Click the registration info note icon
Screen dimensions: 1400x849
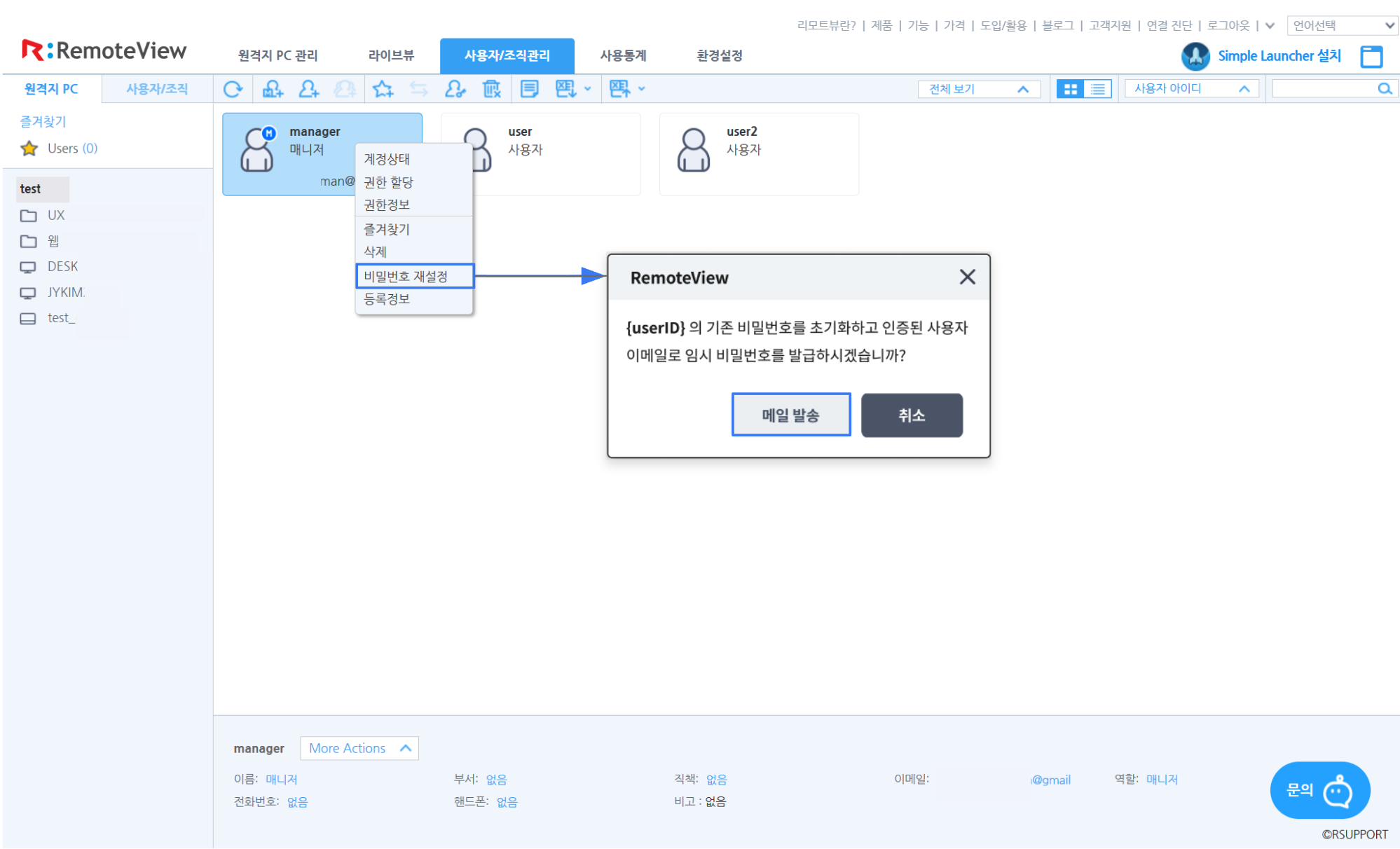tap(530, 89)
